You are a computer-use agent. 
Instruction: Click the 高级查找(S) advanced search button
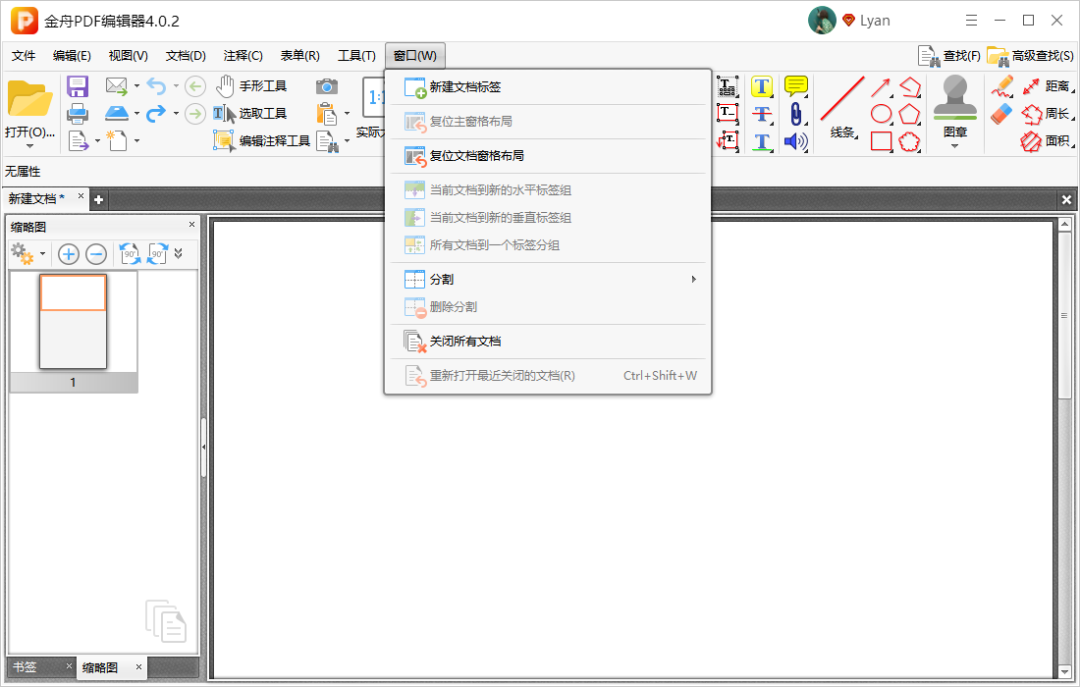[x=1030, y=56]
